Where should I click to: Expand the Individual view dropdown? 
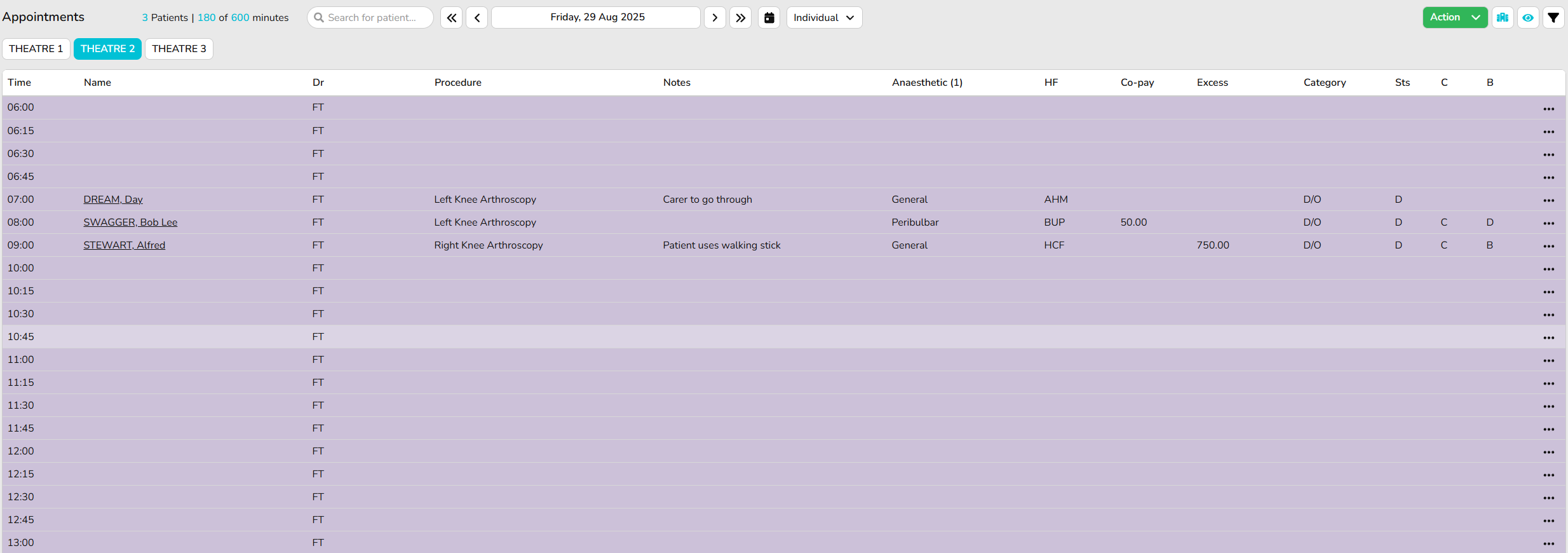[824, 18]
